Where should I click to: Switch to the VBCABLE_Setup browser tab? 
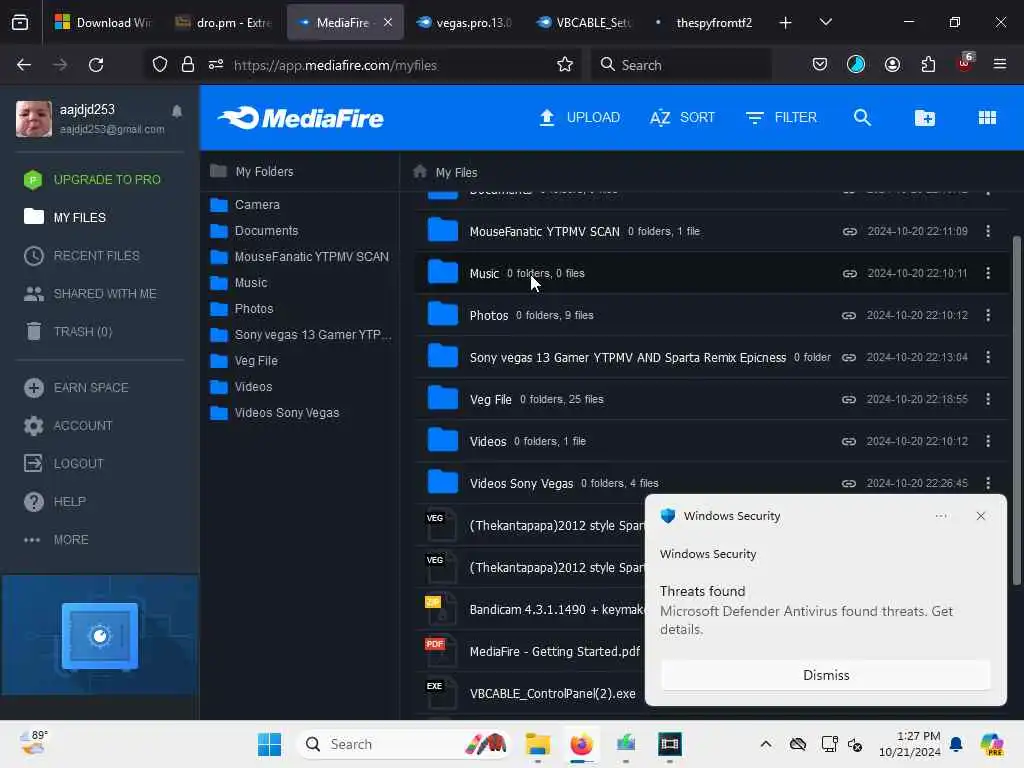coord(584,22)
